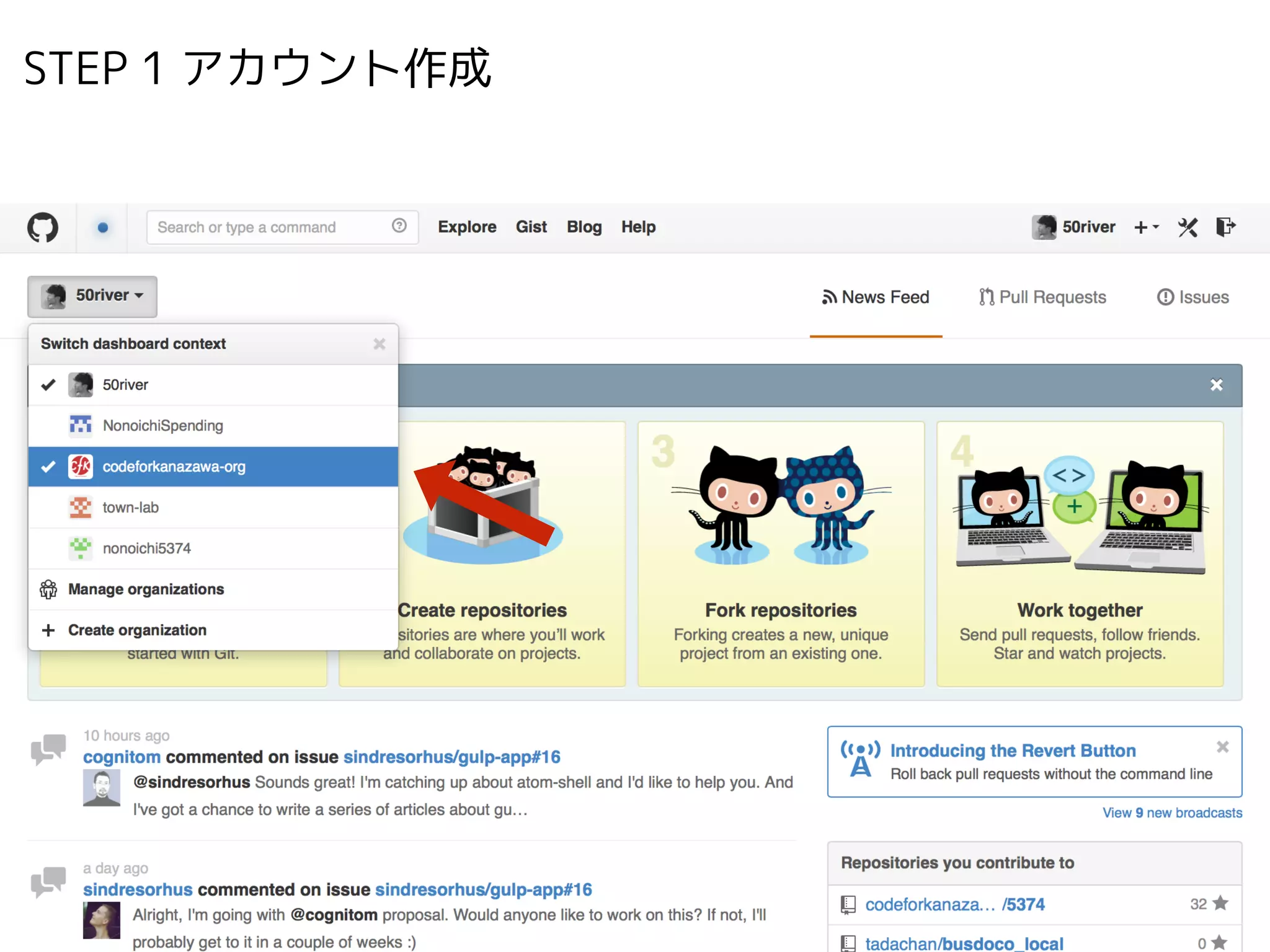
Task: Open account settings tools icon
Action: [x=1188, y=227]
